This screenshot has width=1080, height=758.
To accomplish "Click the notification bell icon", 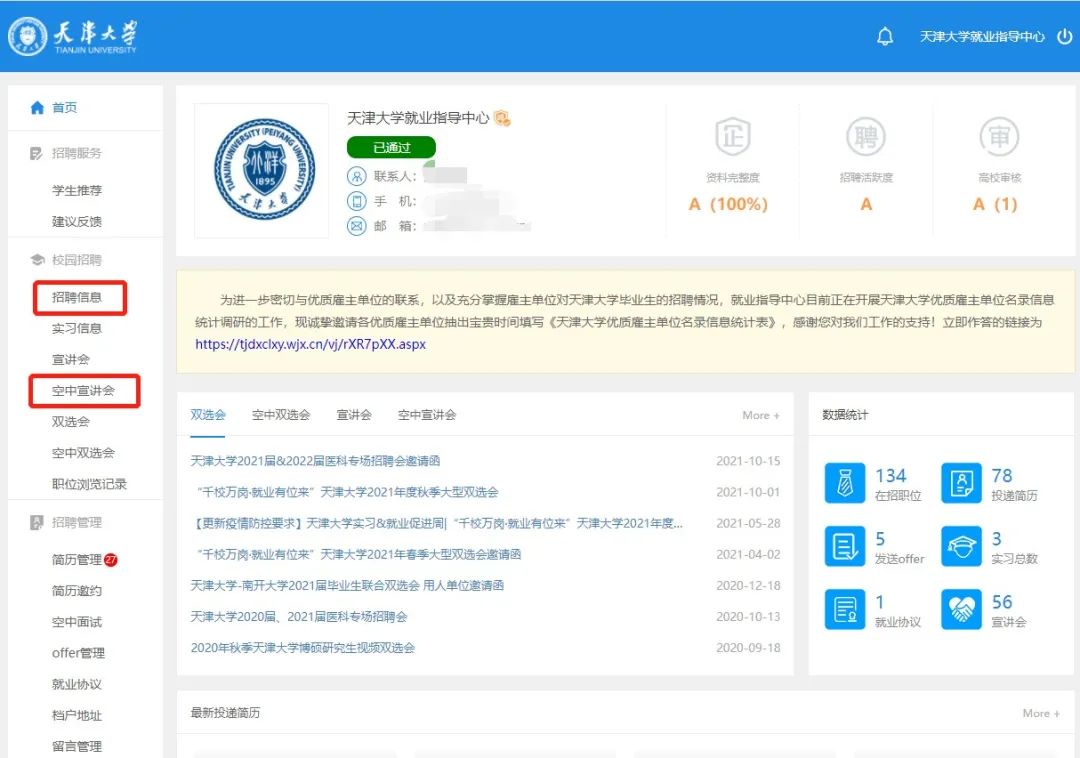I will (884, 37).
